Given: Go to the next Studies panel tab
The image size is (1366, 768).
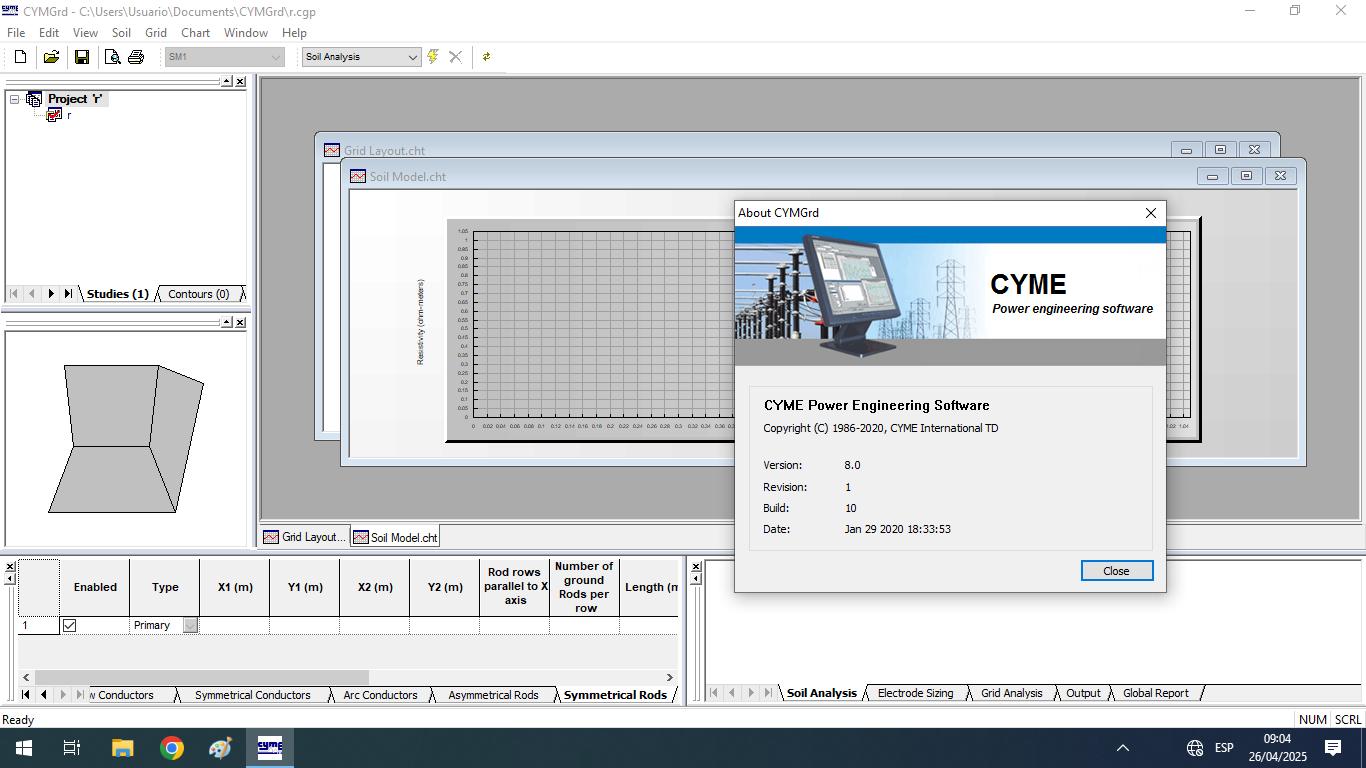Looking at the screenshot, I should (50, 294).
